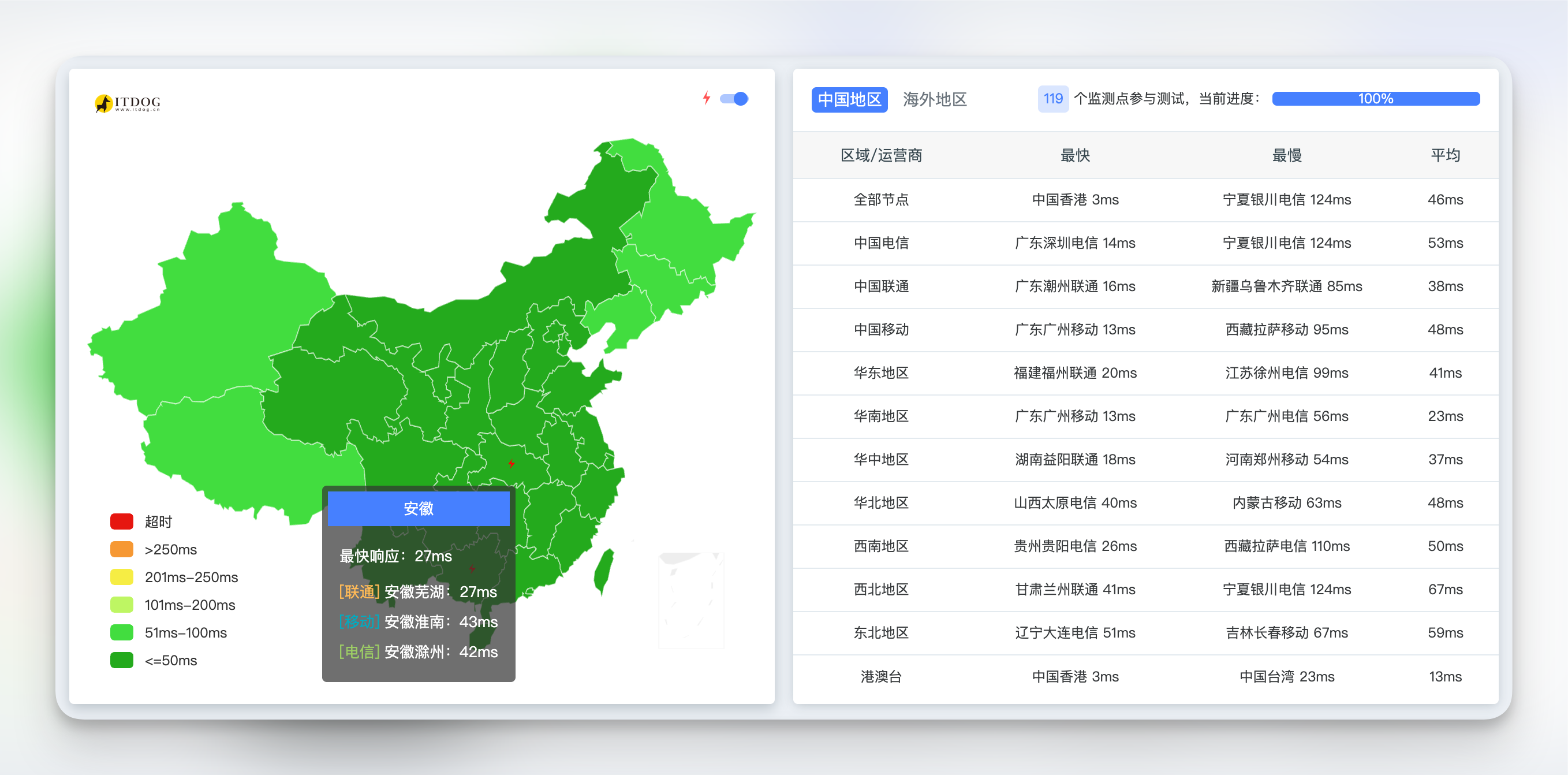The height and width of the screenshot is (775, 1568).
Task: Click the 100% progress bar
Action: click(x=1375, y=99)
